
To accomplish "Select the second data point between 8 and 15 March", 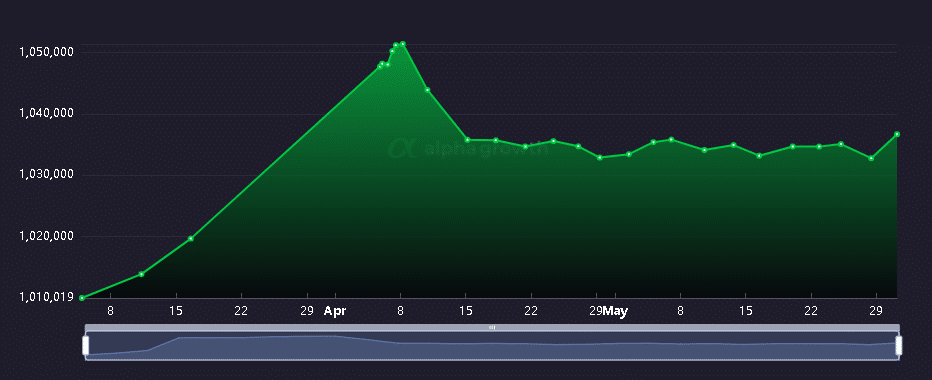I will coord(141,274).
